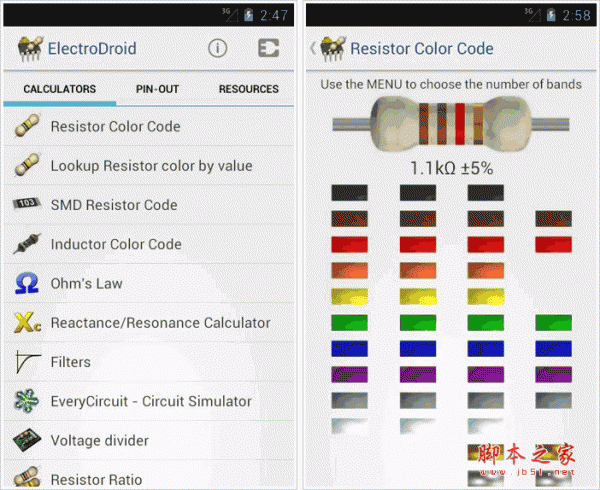Tap the Filters curve icon
This screenshot has width=600, height=490.
pos(28,362)
